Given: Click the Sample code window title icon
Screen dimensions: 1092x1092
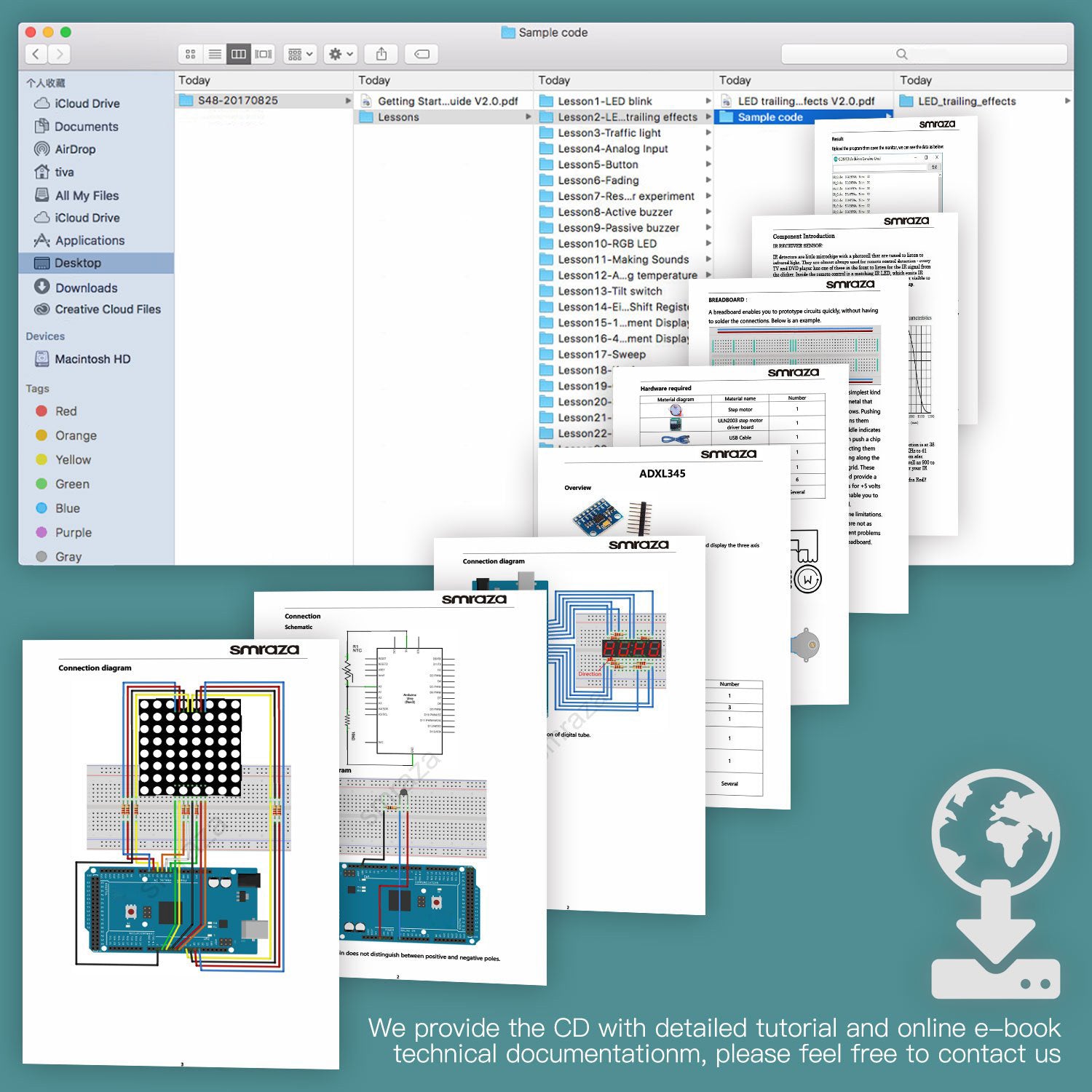Looking at the screenshot, I should coord(508,32).
